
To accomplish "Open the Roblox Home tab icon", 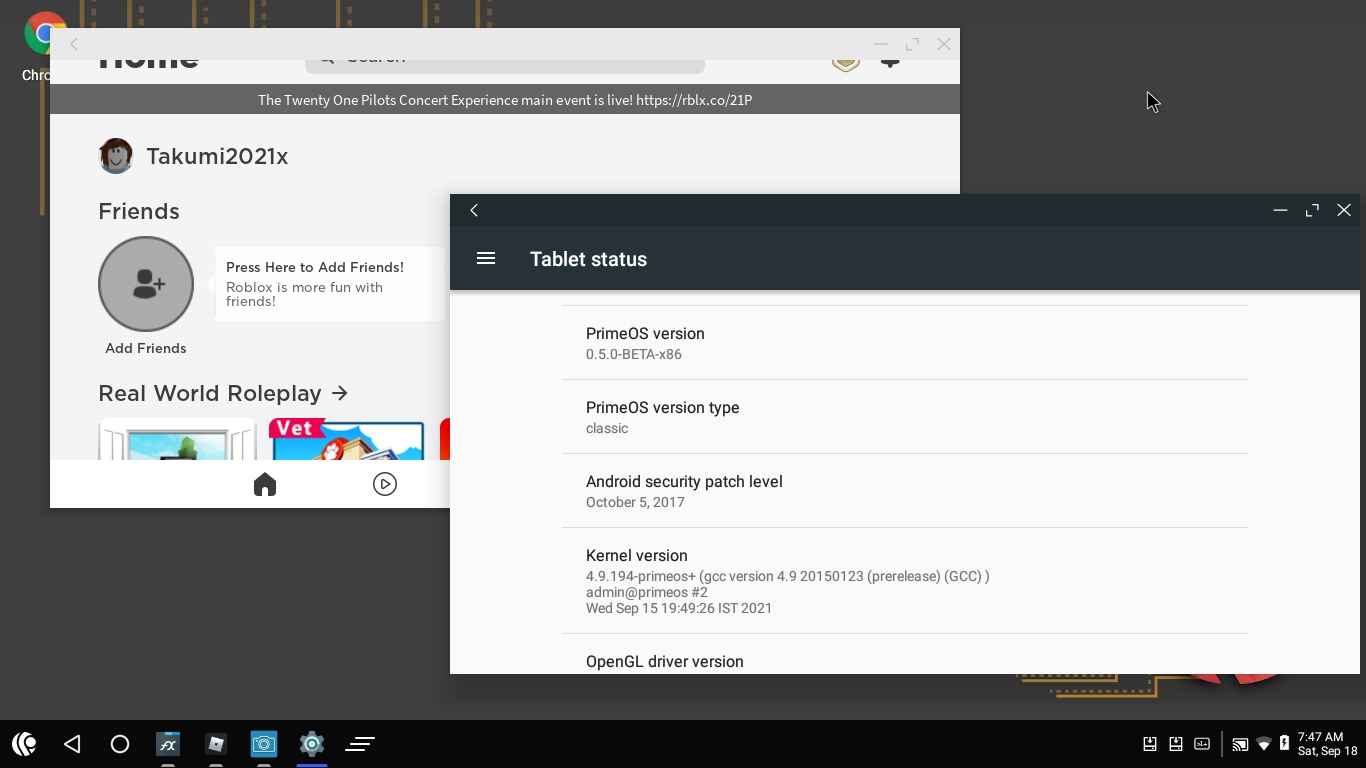I will 265,485.
